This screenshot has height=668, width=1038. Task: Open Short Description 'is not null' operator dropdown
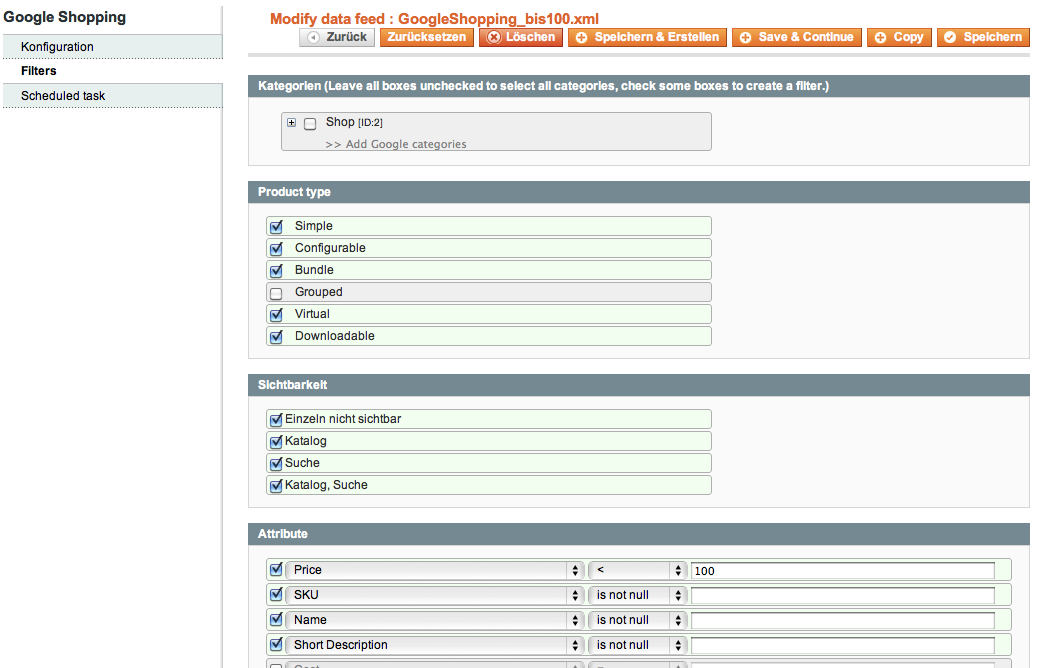[x=637, y=645]
